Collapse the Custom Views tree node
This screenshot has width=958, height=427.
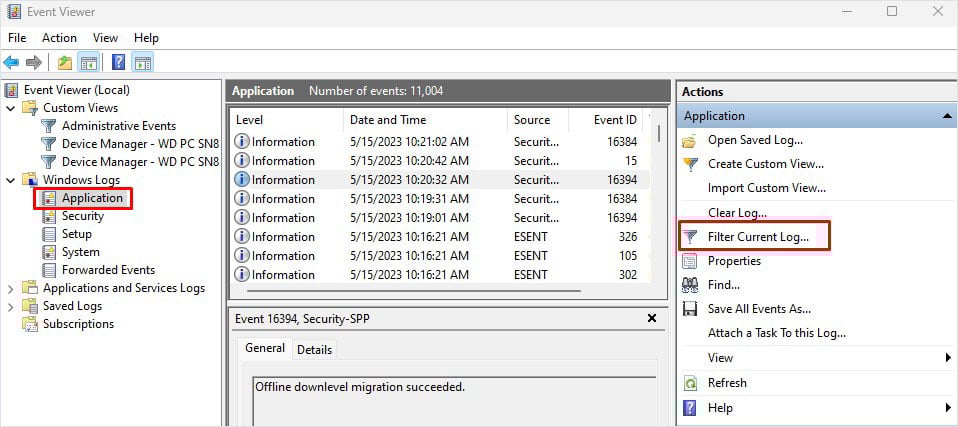[11, 108]
